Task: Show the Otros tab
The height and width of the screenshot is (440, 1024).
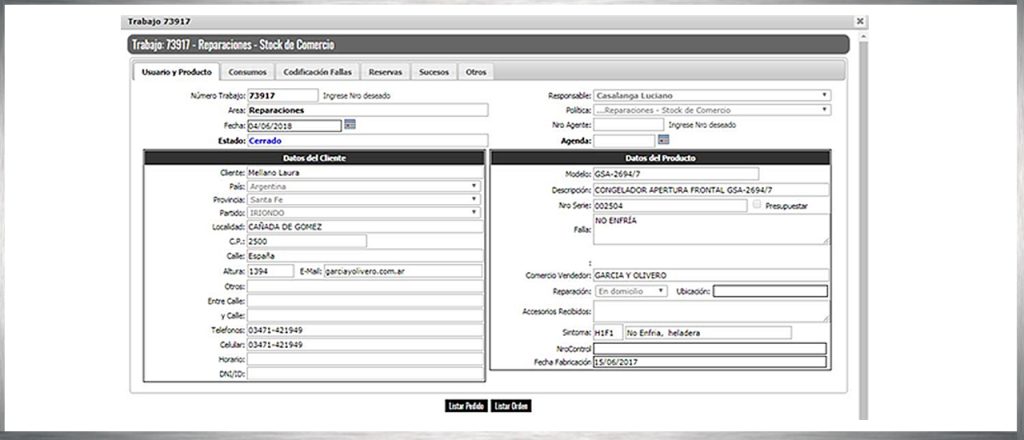Action: [x=476, y=72]
